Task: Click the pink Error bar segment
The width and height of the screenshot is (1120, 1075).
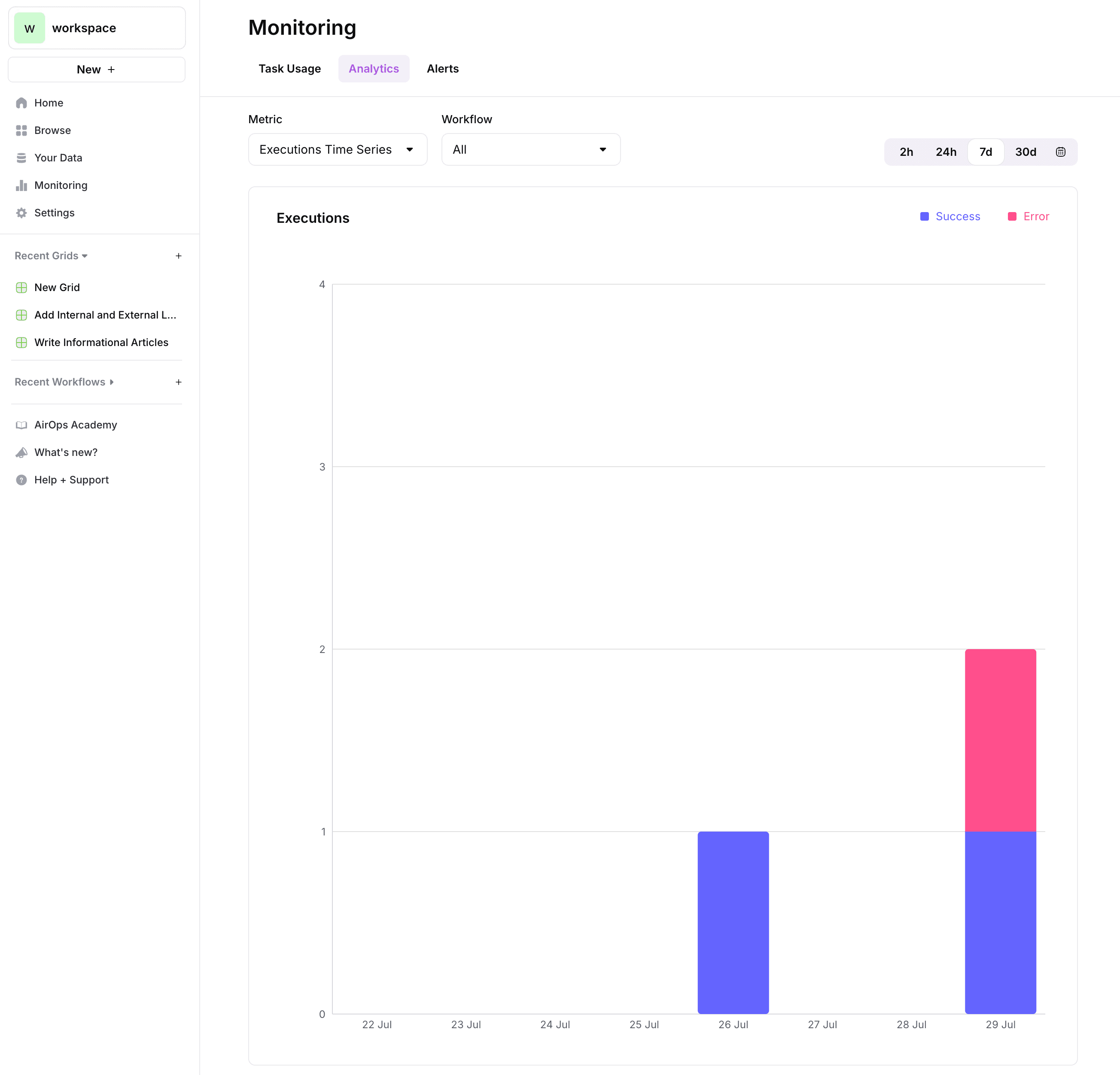Action: 1000,740
